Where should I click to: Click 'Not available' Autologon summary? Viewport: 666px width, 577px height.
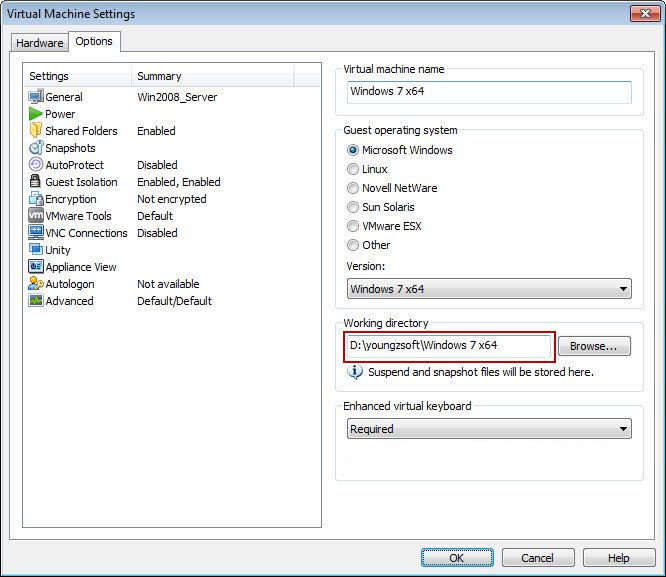(x=168, y=284)
